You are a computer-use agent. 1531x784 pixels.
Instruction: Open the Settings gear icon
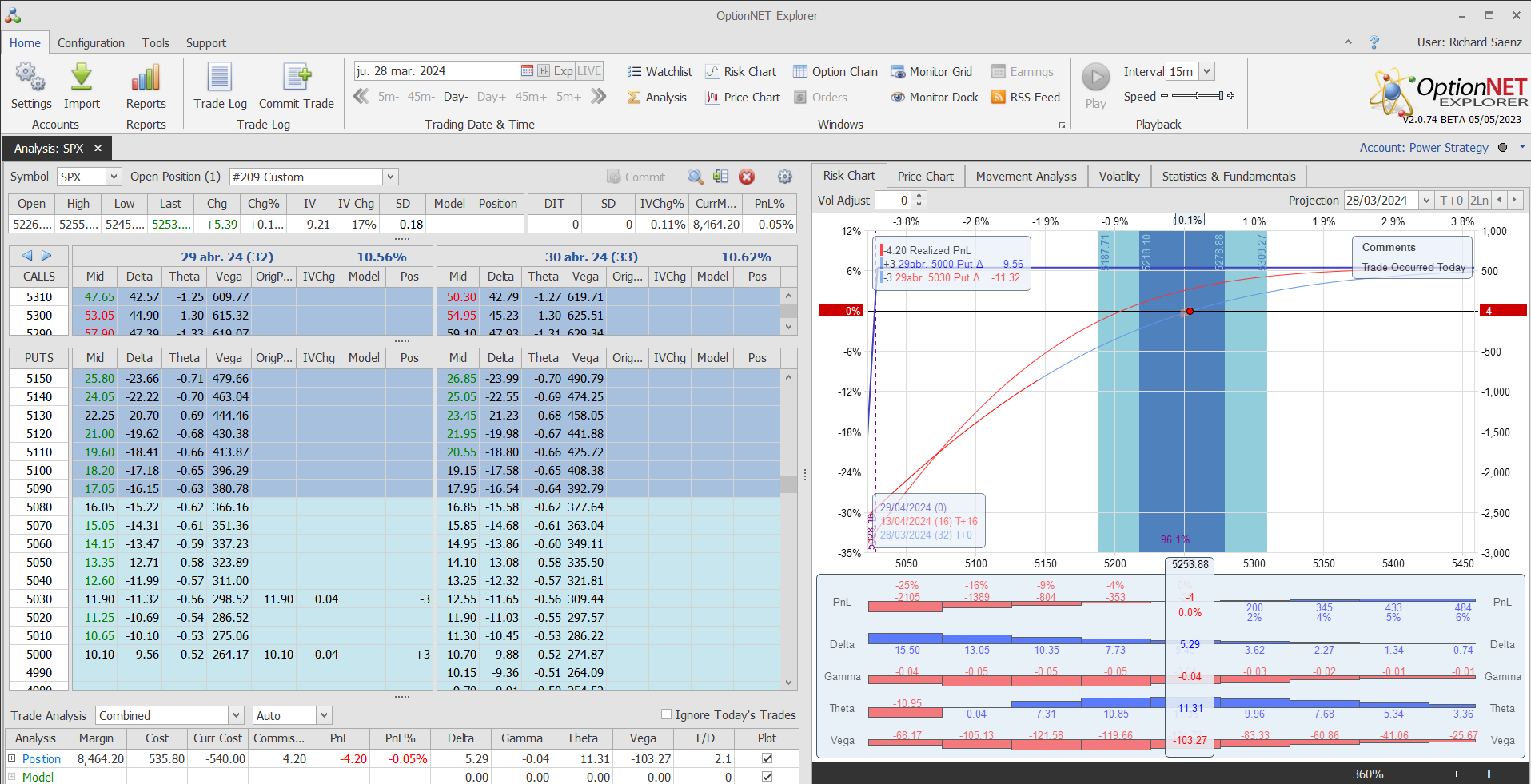(30, 78)
